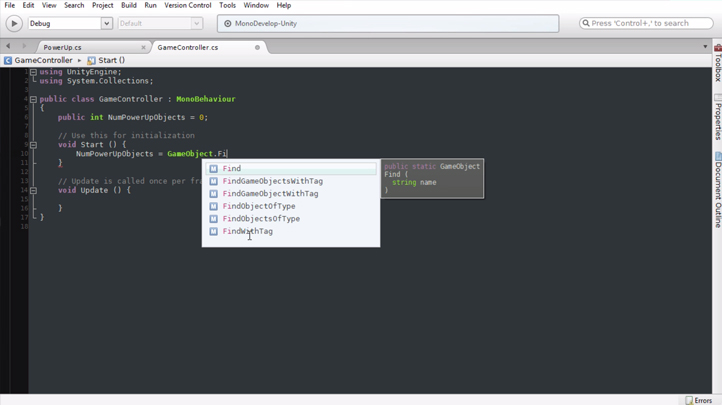Open the Debug configuration dropdown
Viewport: 722px width, 405px height.
point(70,23)
